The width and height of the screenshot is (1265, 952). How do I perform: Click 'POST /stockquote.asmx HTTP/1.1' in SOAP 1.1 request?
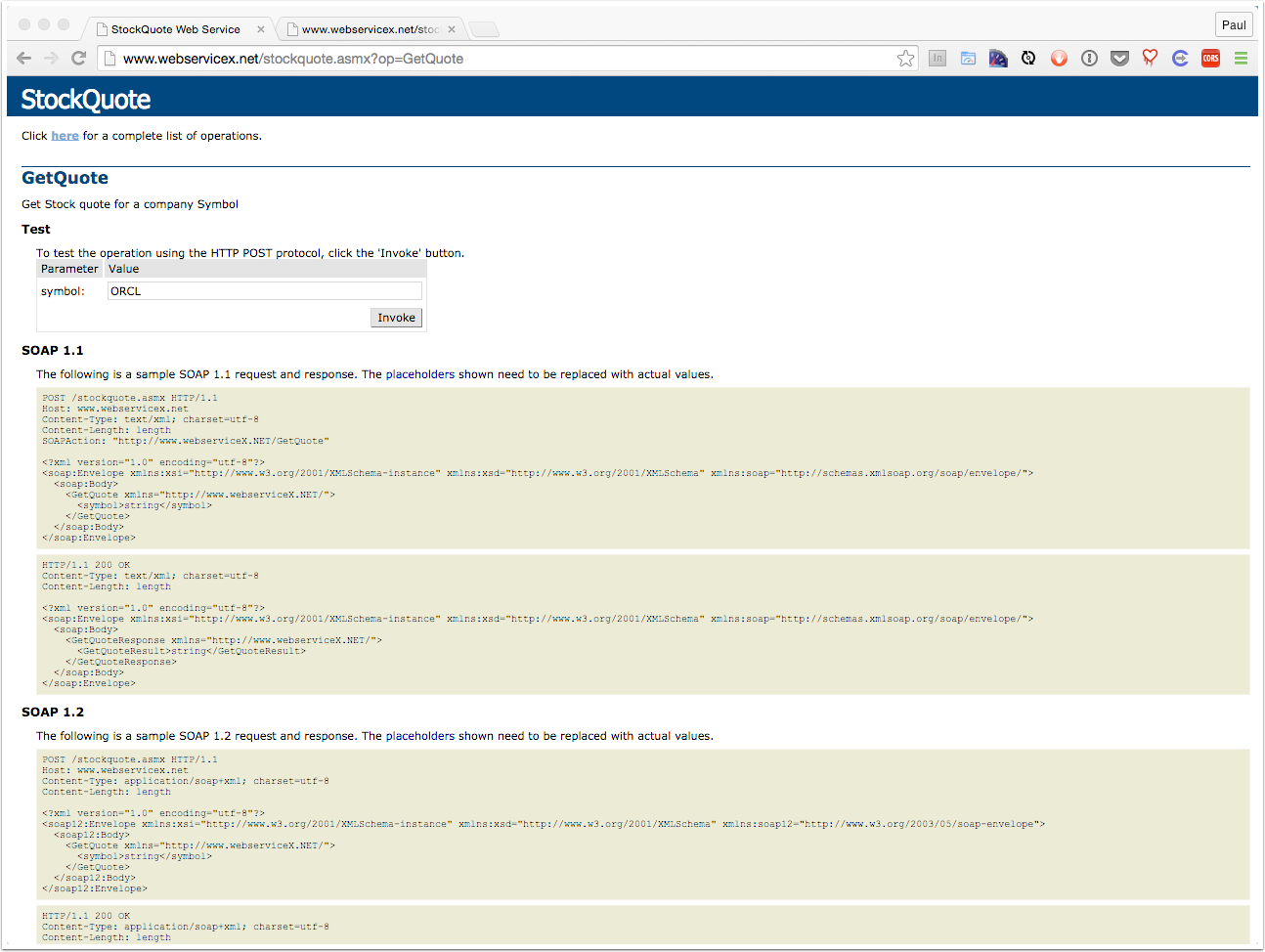tap(130, 398)
